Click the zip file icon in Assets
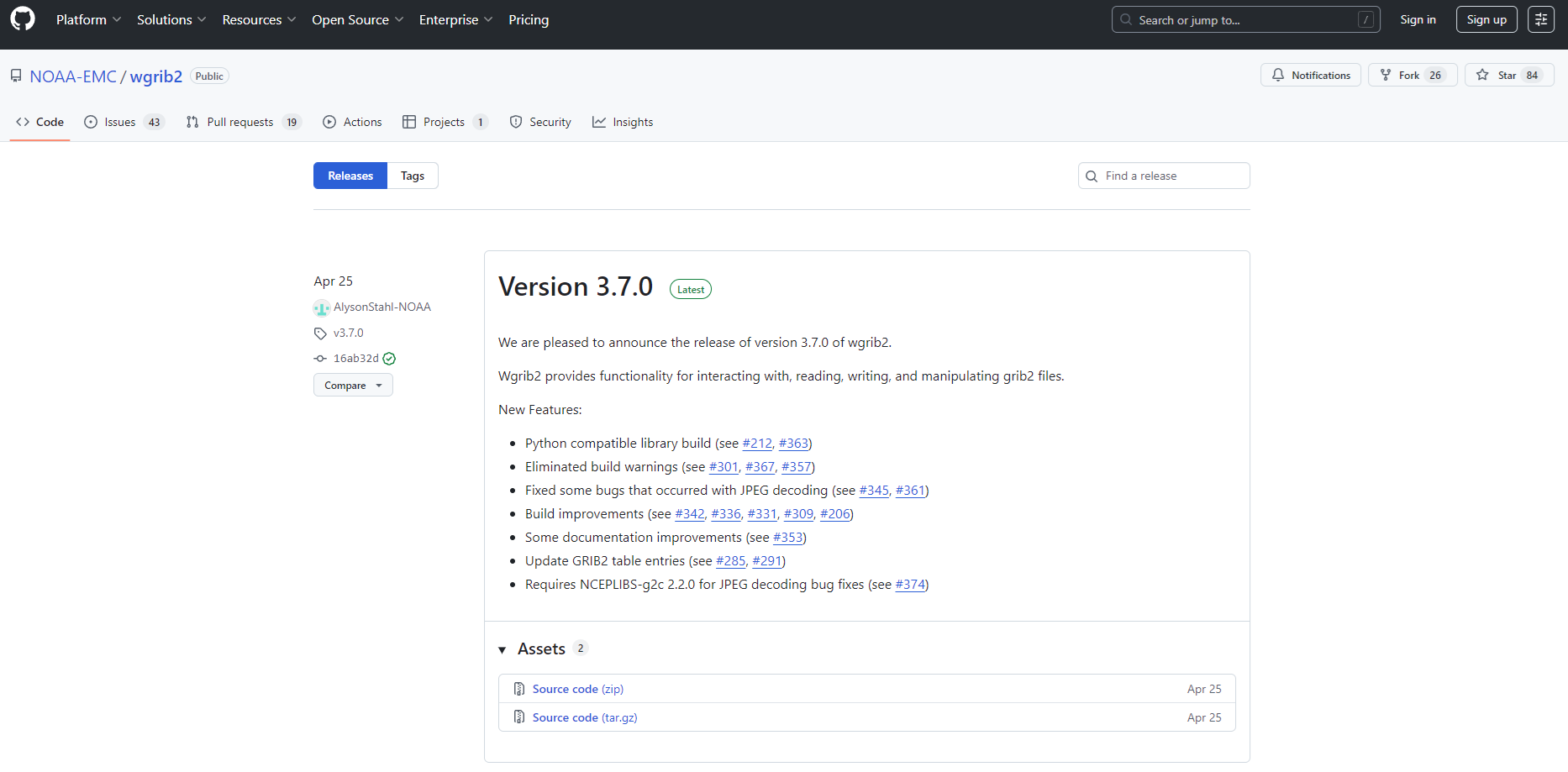 coord(519,689)
